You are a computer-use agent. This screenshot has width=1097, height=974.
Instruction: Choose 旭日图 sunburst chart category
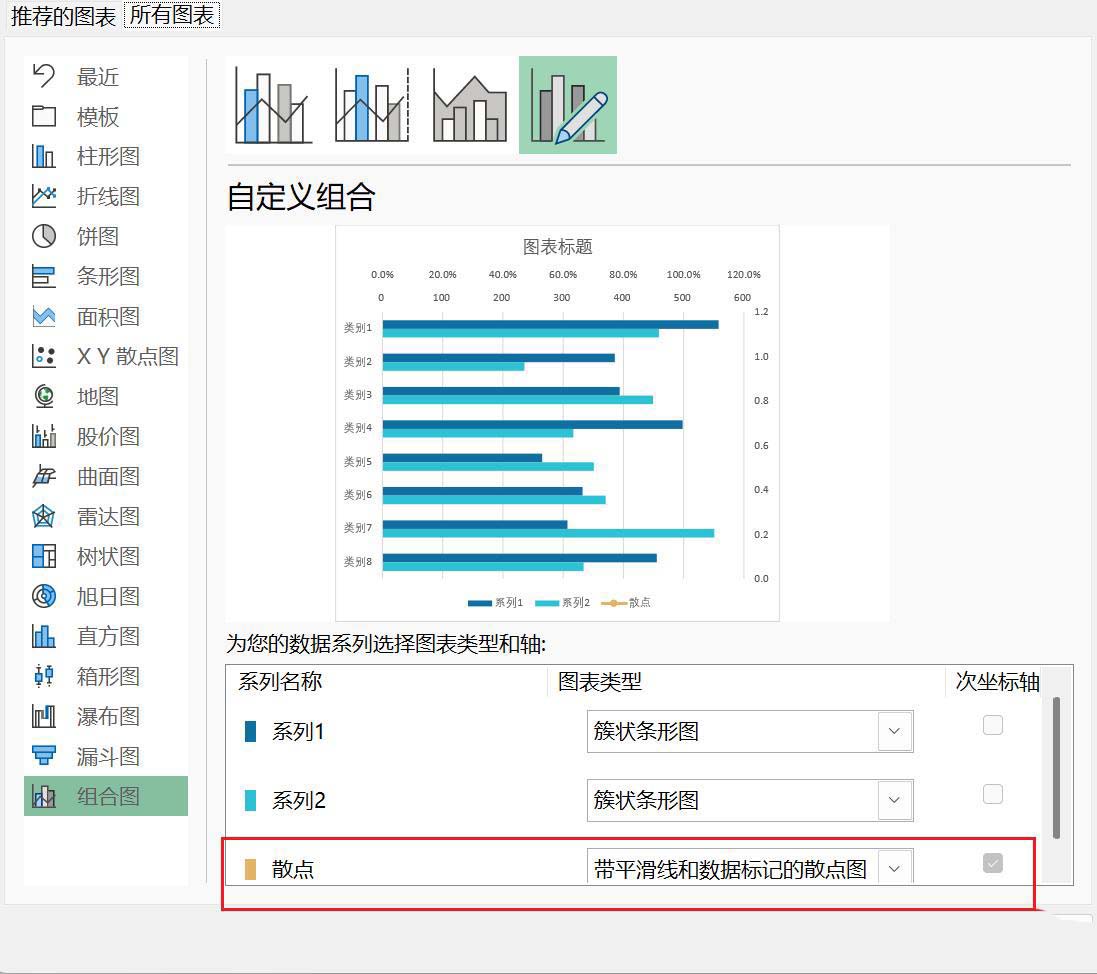108,597
